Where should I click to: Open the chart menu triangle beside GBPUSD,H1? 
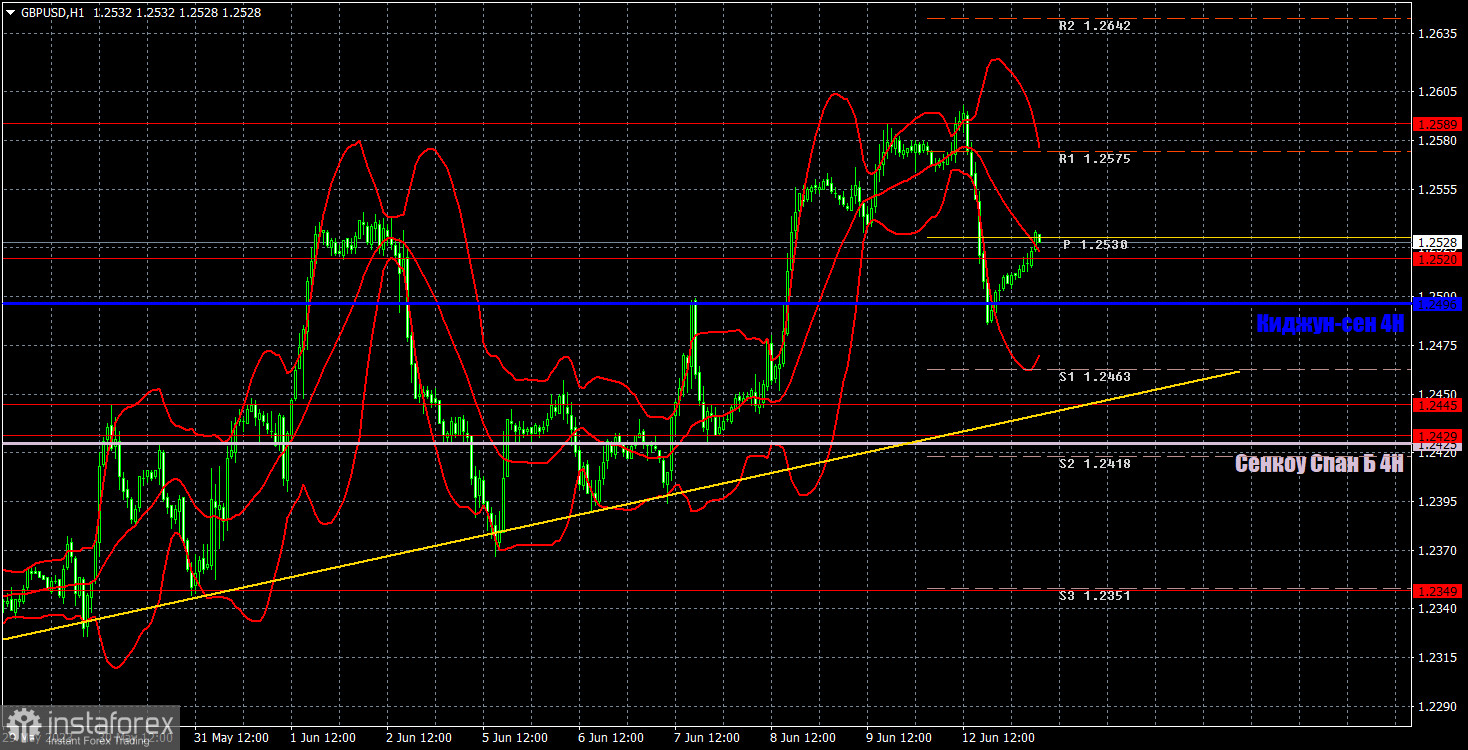coord(10,12)
